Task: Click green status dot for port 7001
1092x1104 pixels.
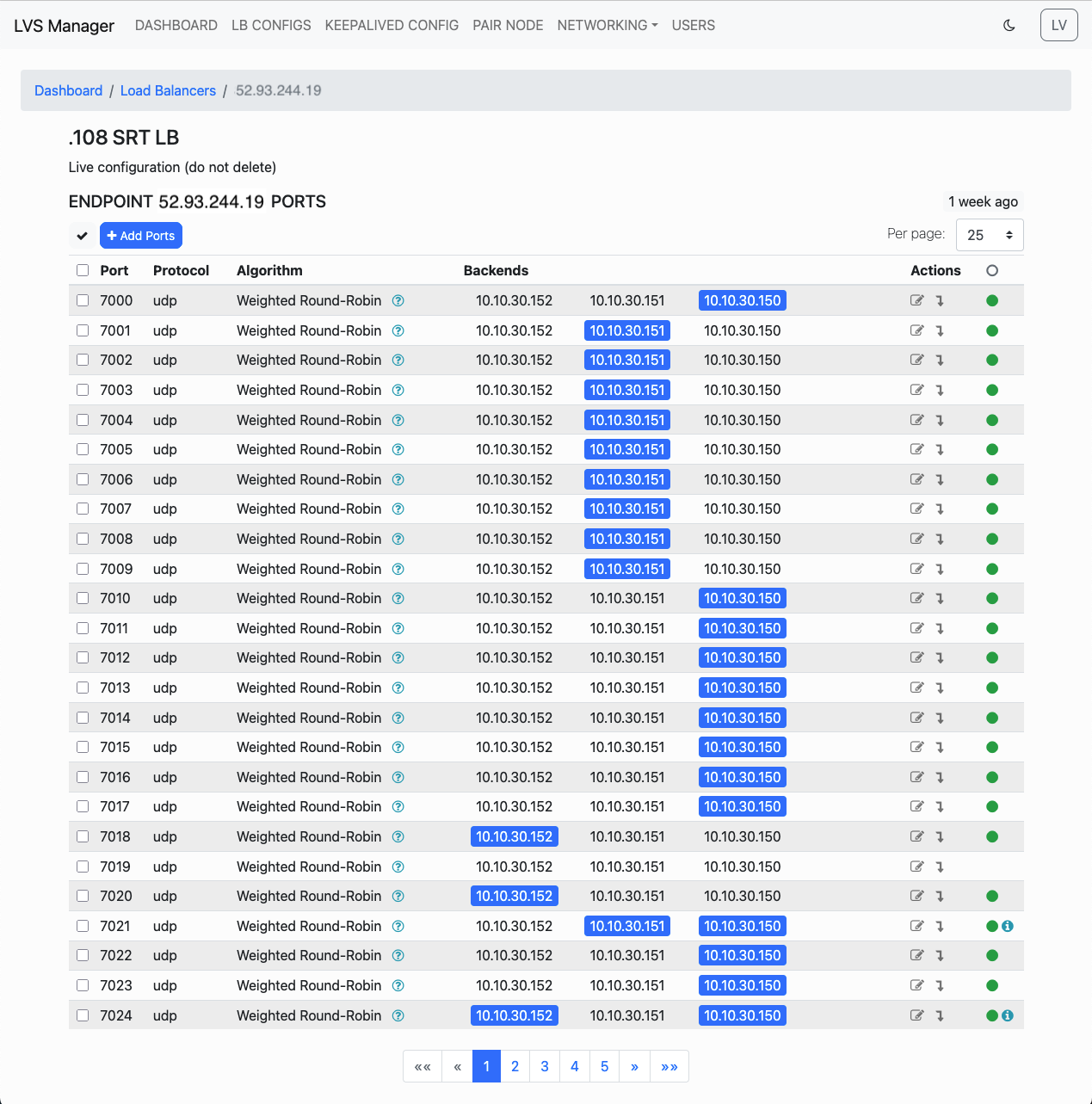Action: (992, 330)
